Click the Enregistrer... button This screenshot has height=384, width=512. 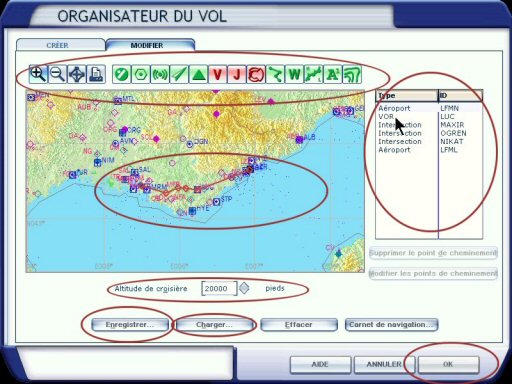click(130, 325)
